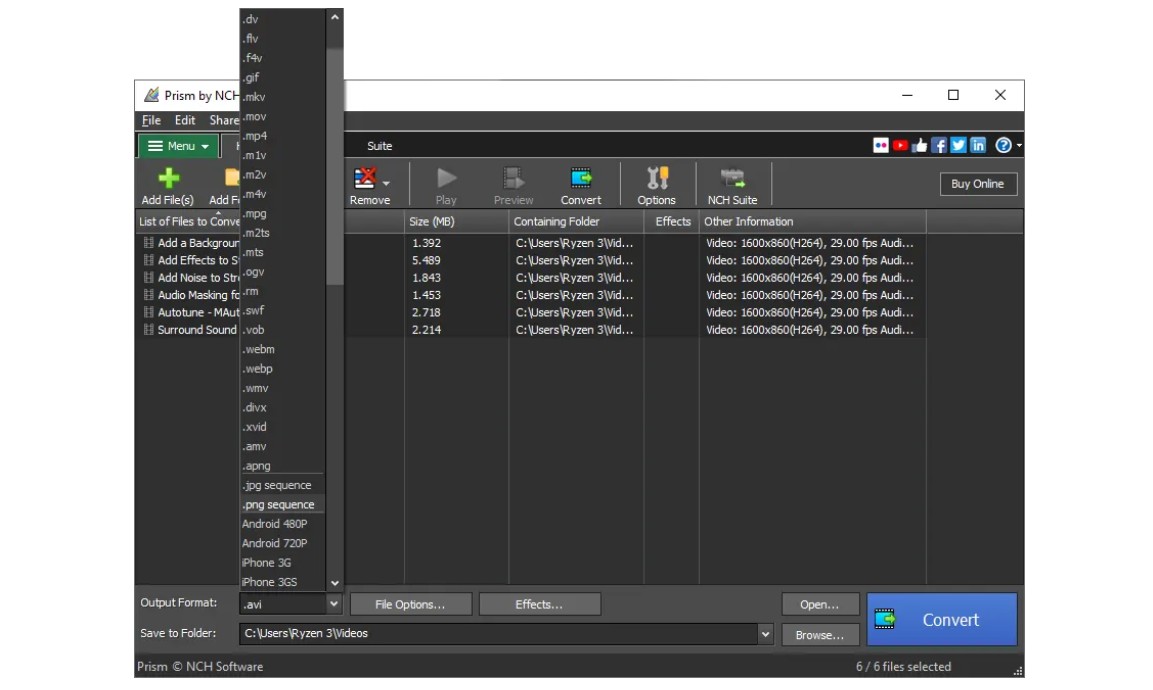Click the YouTube share icon
1153x690 pixels.
click(x=900, y=145)
